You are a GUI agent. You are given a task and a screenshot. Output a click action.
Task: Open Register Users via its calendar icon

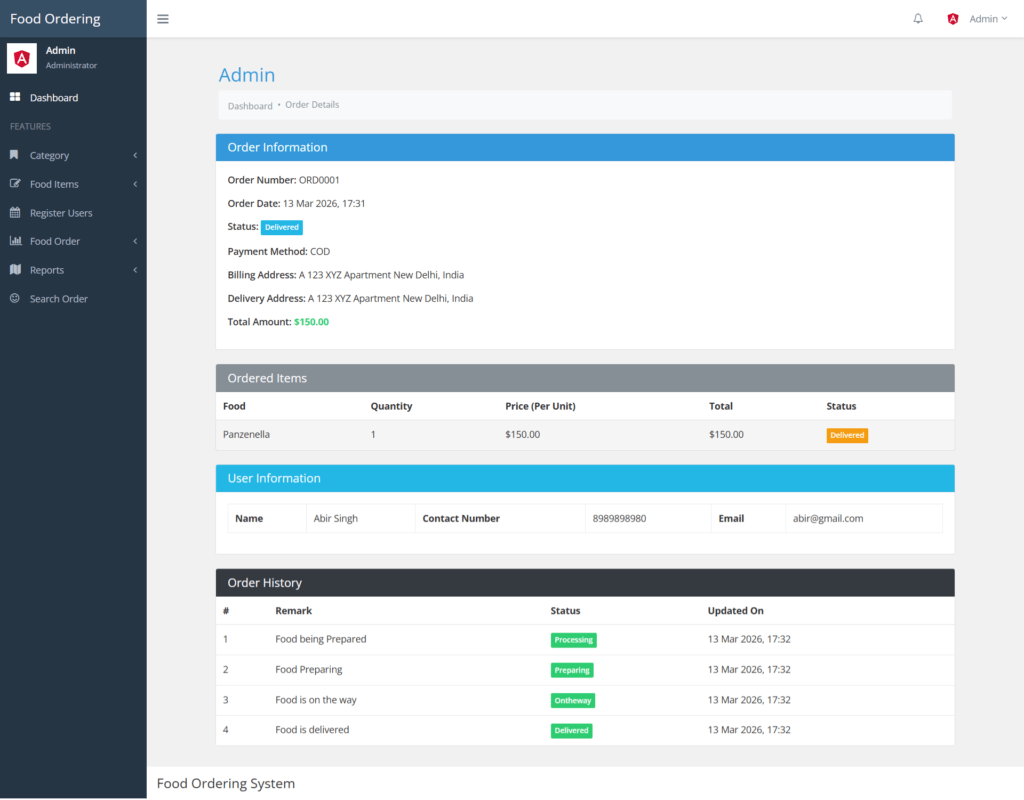[16, 212]
